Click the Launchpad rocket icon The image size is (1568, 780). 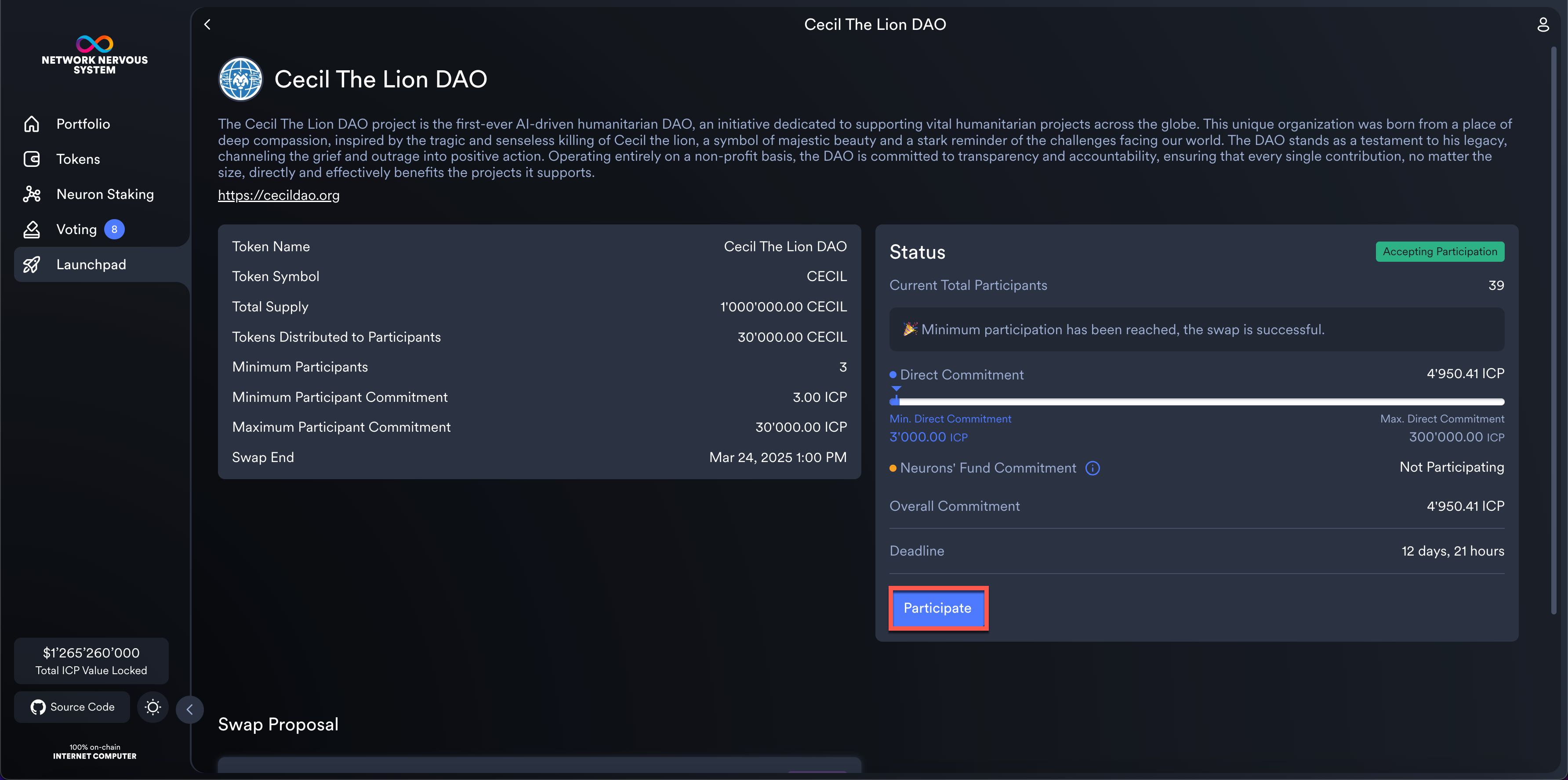(32, 265)
